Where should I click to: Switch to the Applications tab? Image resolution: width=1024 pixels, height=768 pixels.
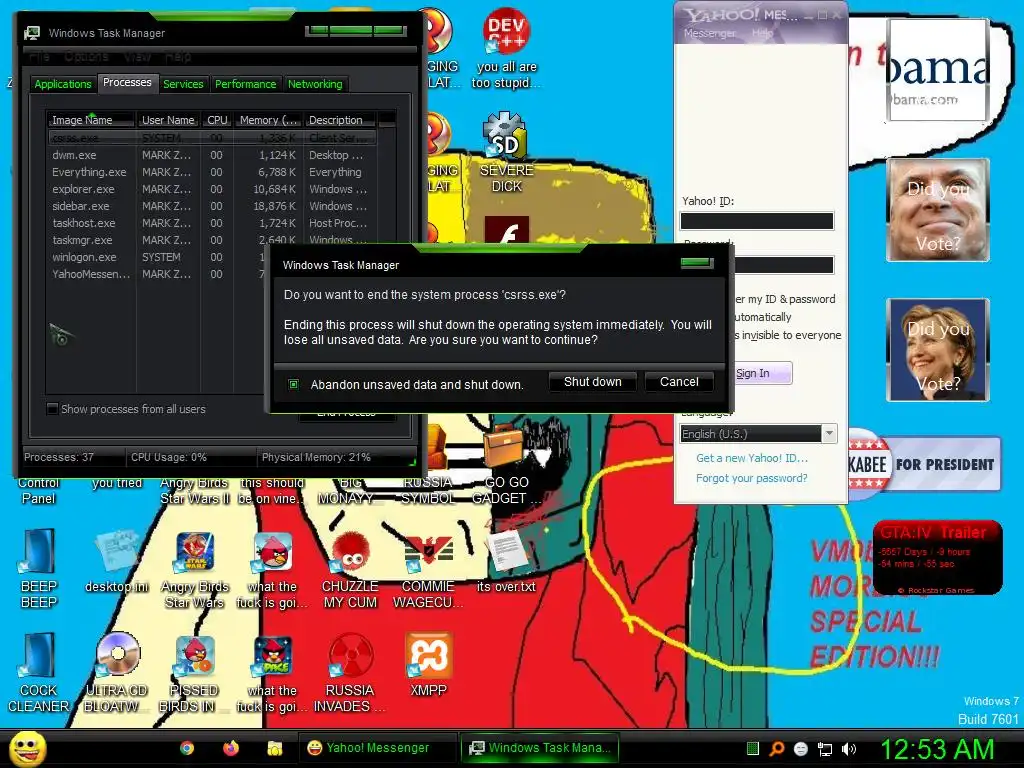(x=63, y=84)
